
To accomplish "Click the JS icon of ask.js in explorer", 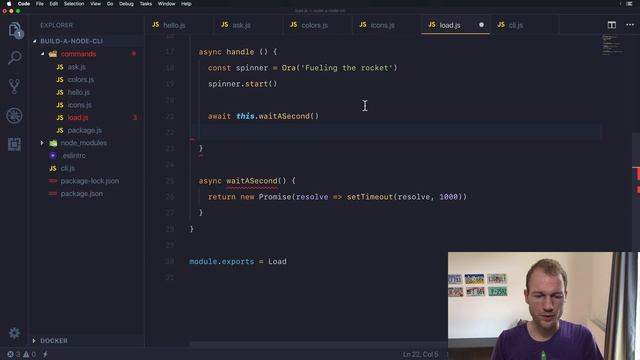I will (x=60, y=67).
